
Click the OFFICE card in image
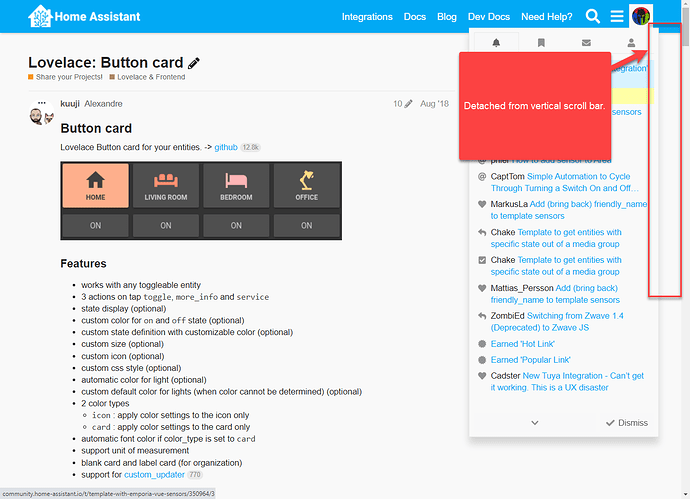[x=307, y=186]
